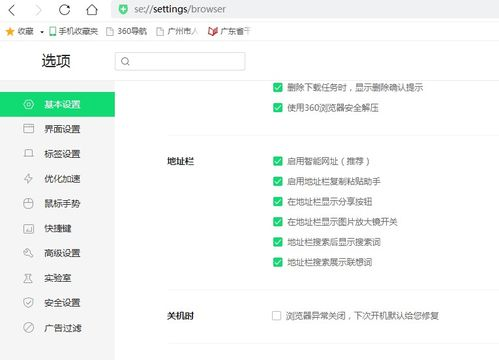Open 安全设置 section
Viewport: 499px width, 360px height.
[57, 303]
